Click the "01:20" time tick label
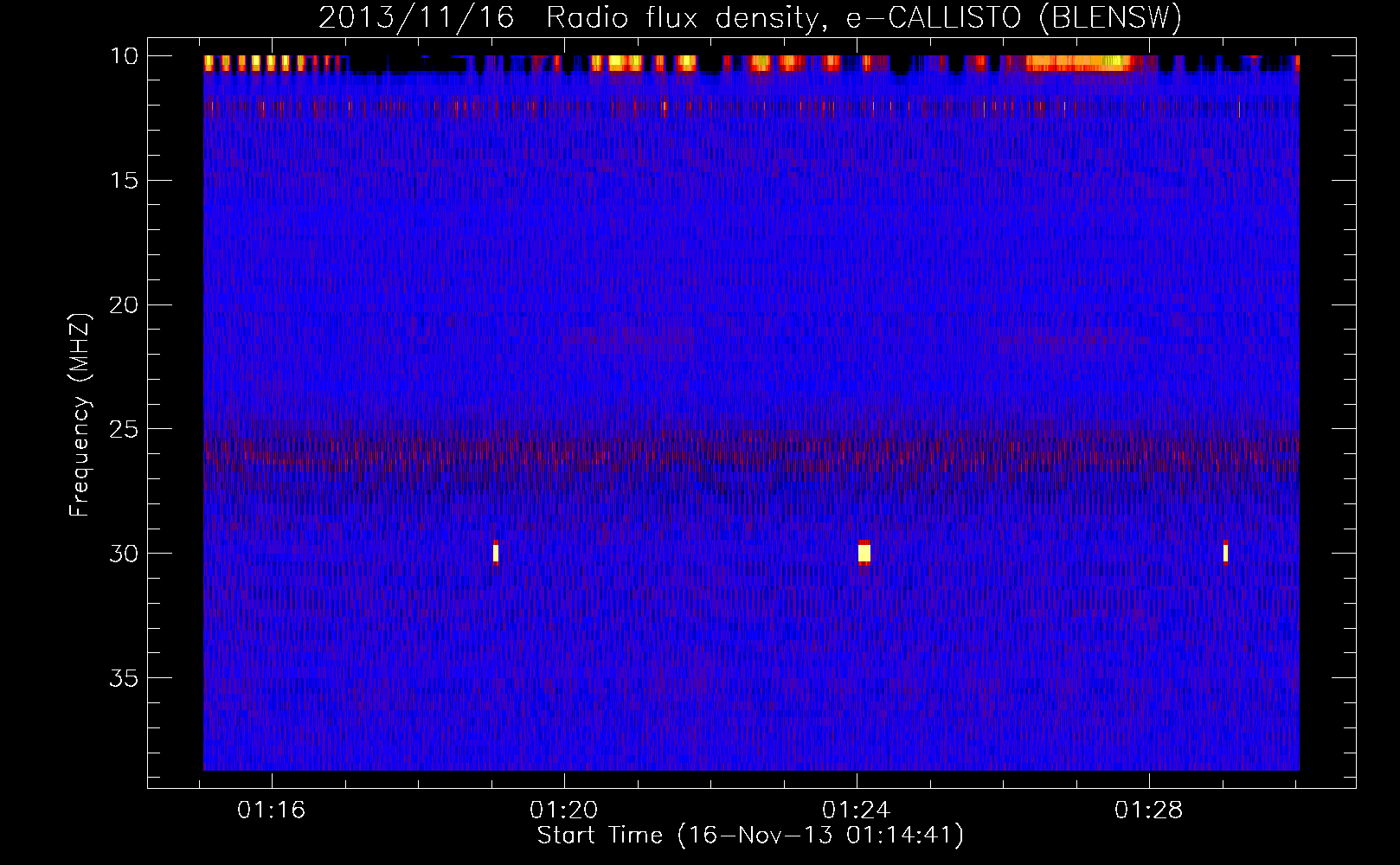1400x865 pixels. coord(564,811)
